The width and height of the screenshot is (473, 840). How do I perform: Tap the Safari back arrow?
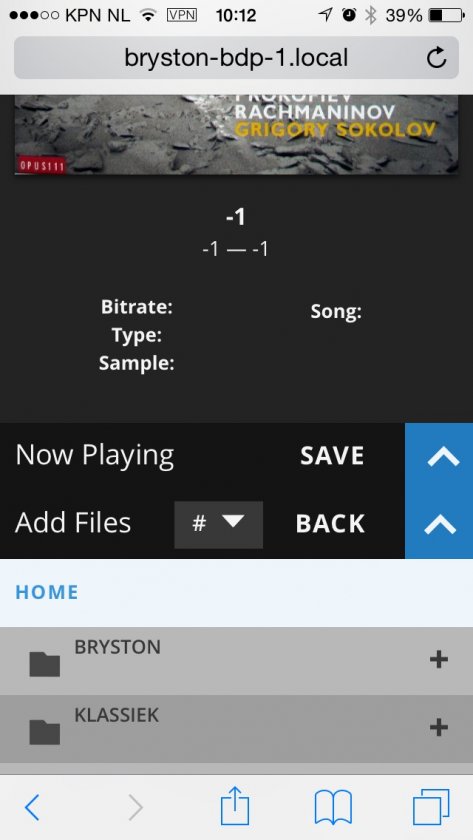(32, 807)
